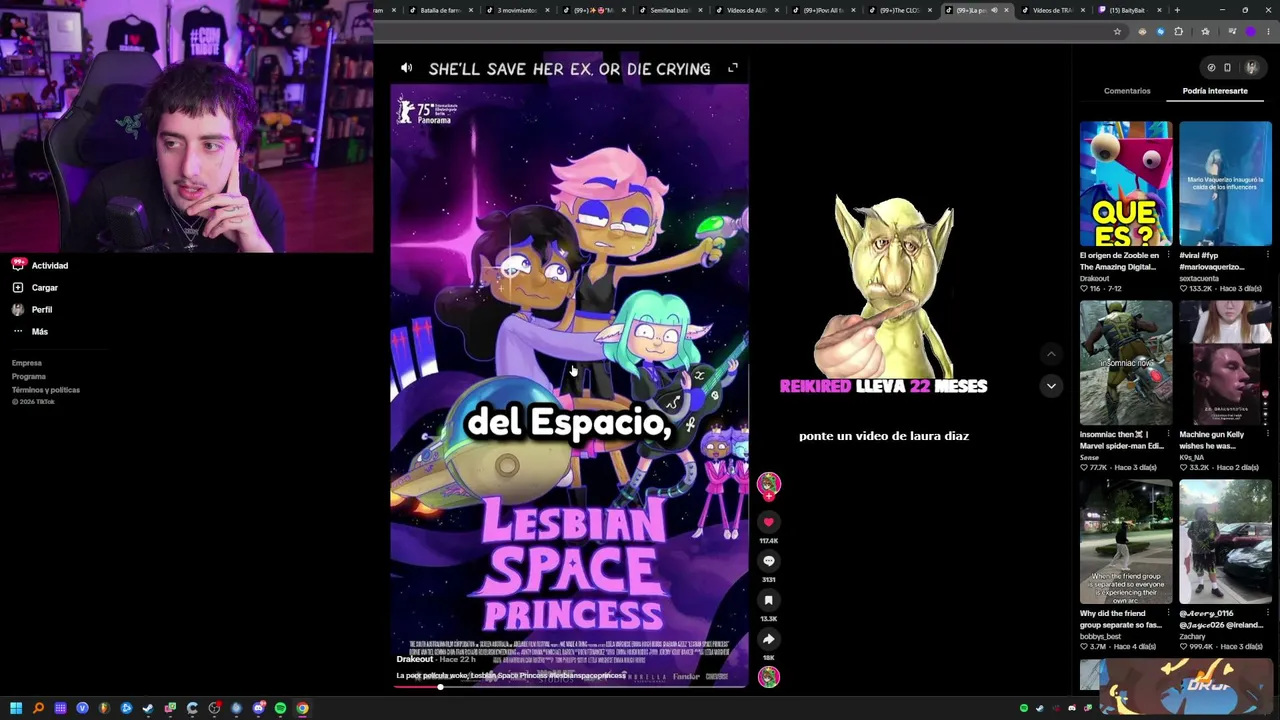Open the spinning sound disc avatar
Viewport: 1280px width, 720px height.
click(x=768, y=677)
